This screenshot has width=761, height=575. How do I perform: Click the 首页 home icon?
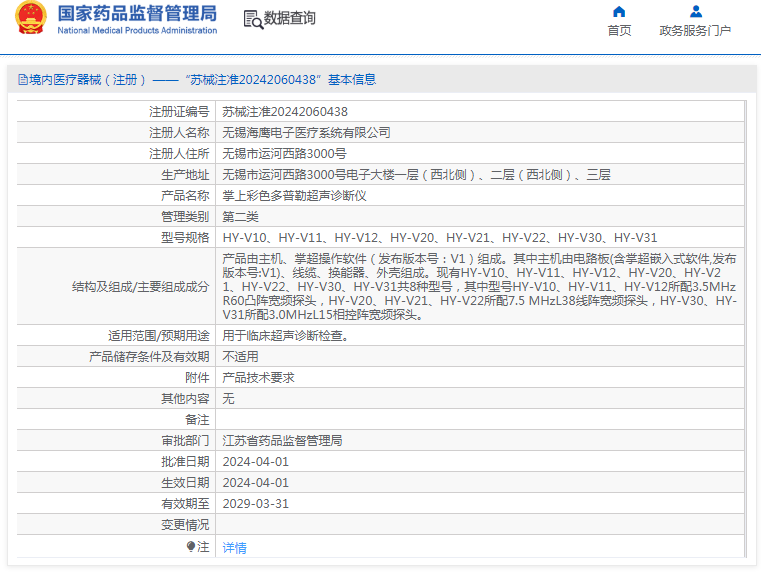point(619,11)
